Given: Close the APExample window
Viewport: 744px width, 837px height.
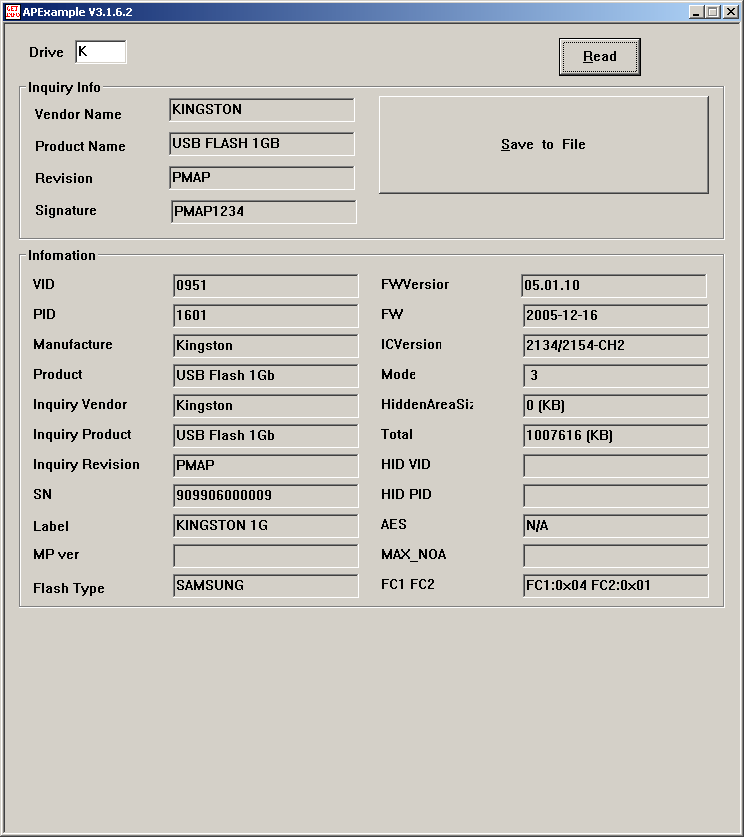Looking at the screenshot, I should 730,11.
